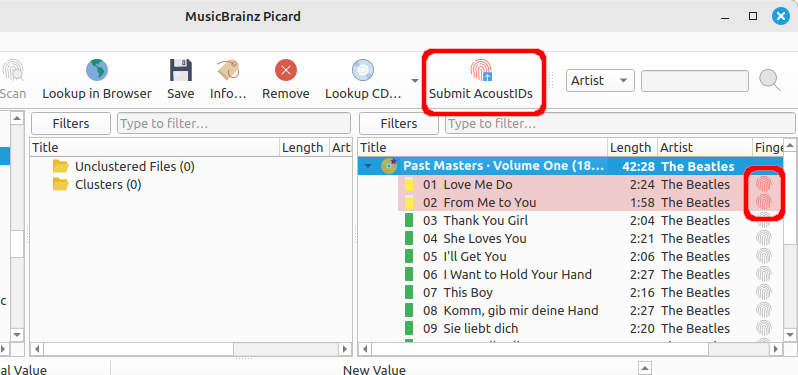
Task: Click the fingerprint icon for This Boy
Action: coord(763,292)
